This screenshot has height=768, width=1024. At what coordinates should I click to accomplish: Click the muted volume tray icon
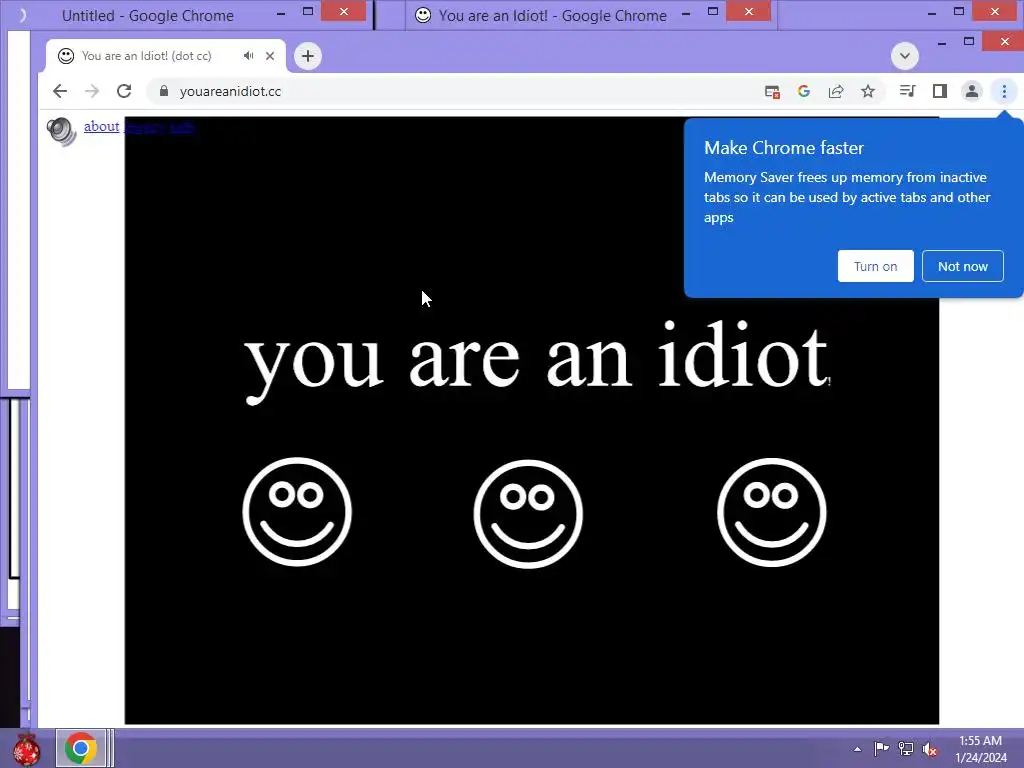930,749
